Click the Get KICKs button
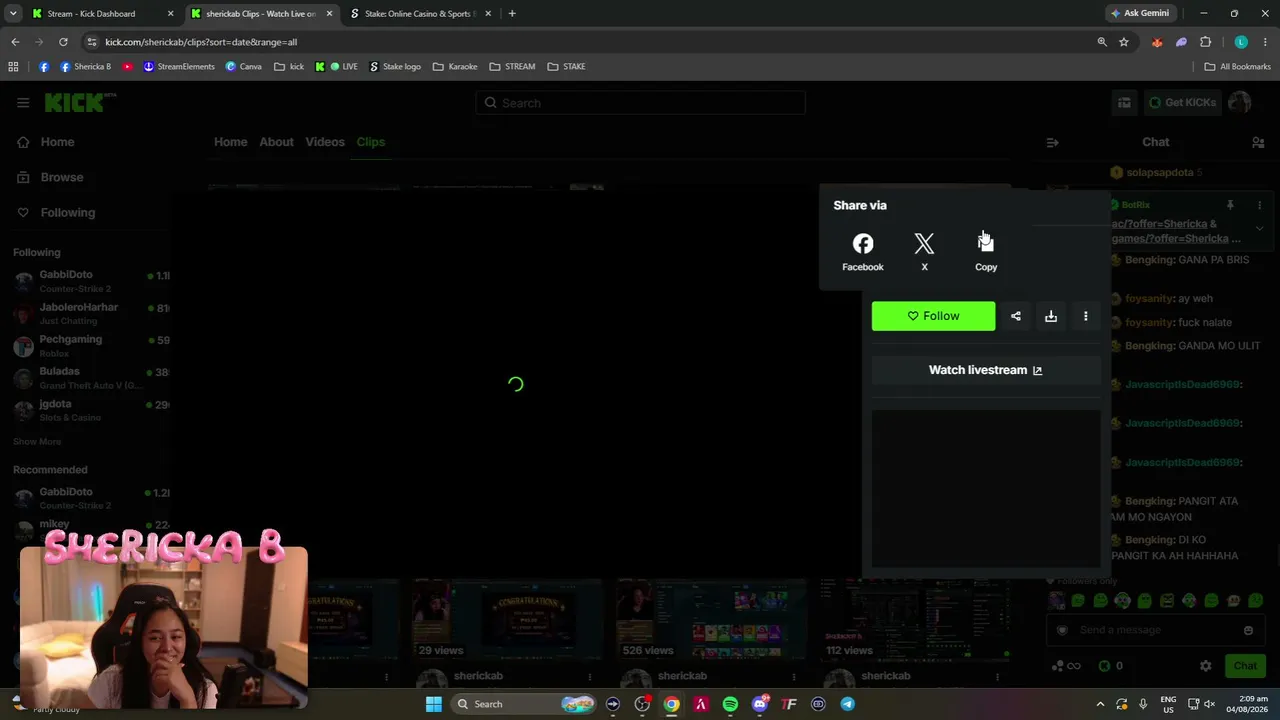The image size is (1280, 720). 1182,103
